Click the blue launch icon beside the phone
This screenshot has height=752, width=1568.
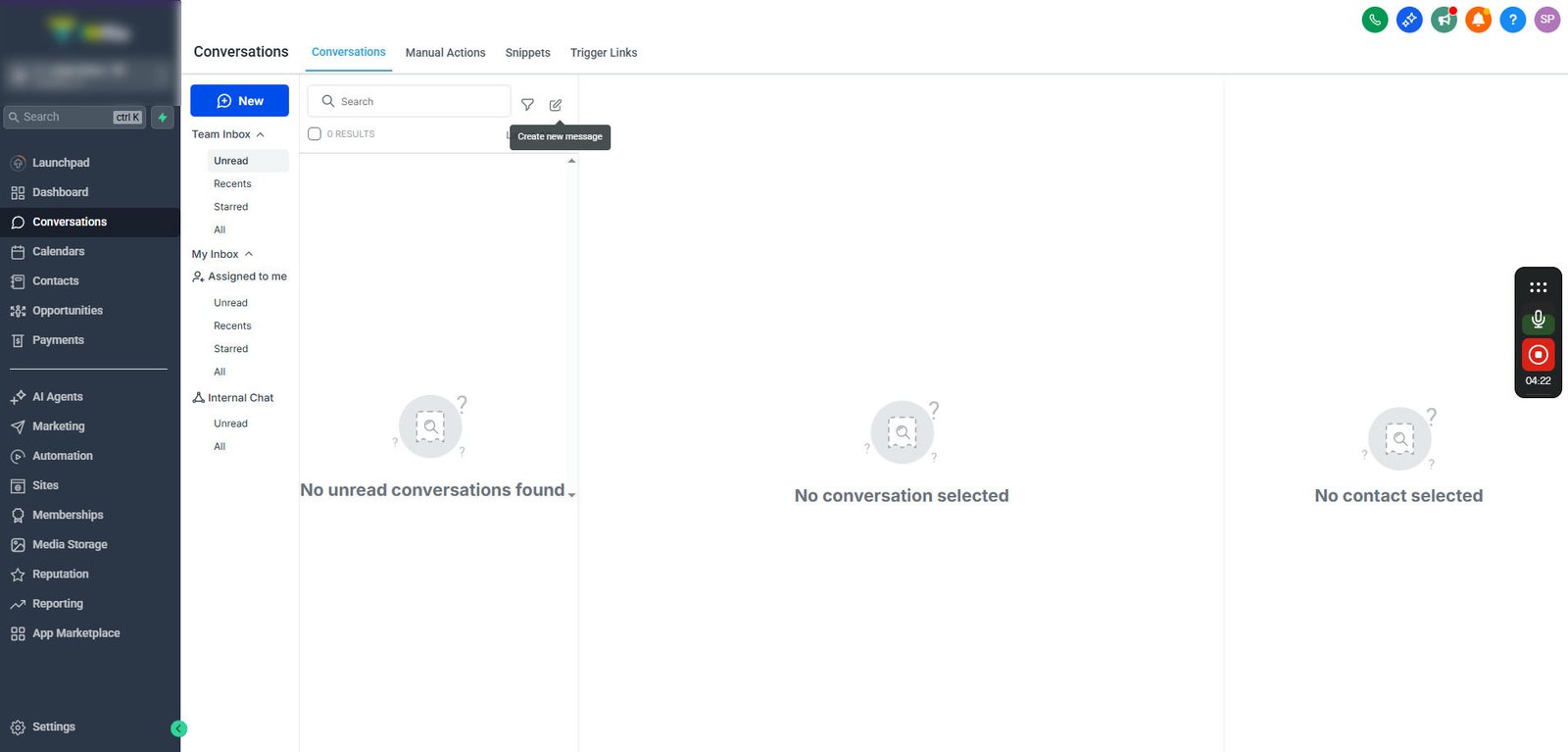click(x=1409, y=20)
